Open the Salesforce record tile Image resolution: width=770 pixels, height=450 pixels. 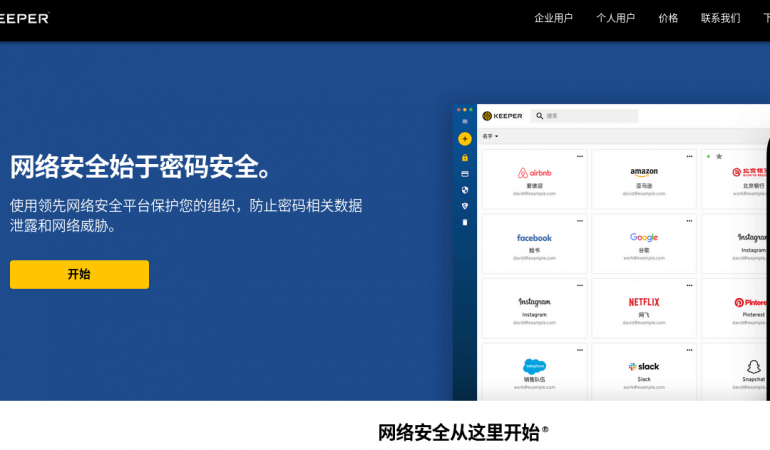point(534,370)
